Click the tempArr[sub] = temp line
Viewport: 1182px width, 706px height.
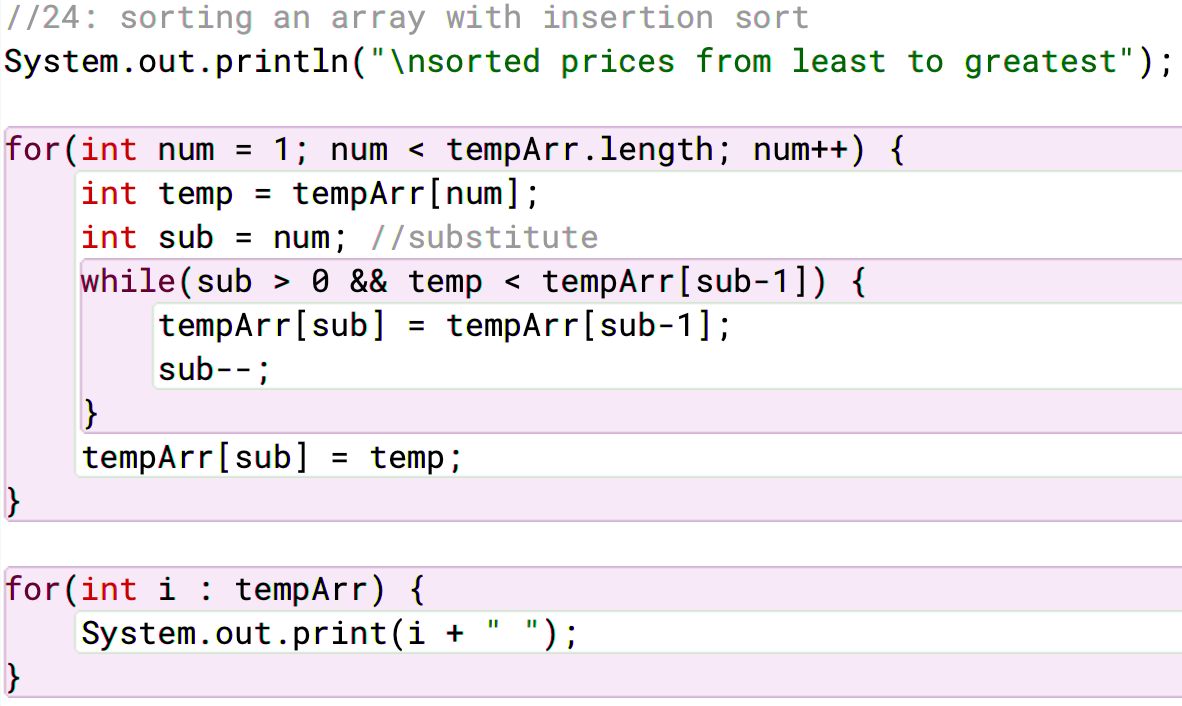tap(272, 457)
